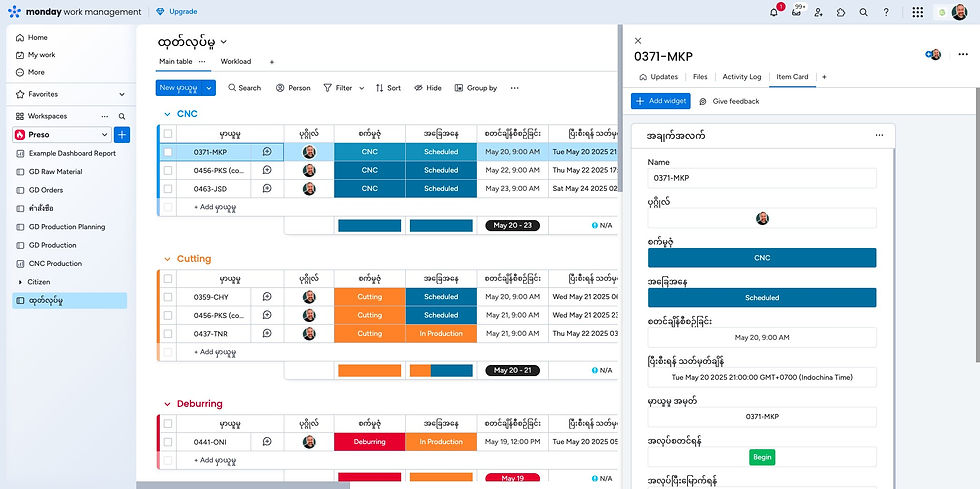
Task: Open the products switcher grid icon
Action: point(918,12)
